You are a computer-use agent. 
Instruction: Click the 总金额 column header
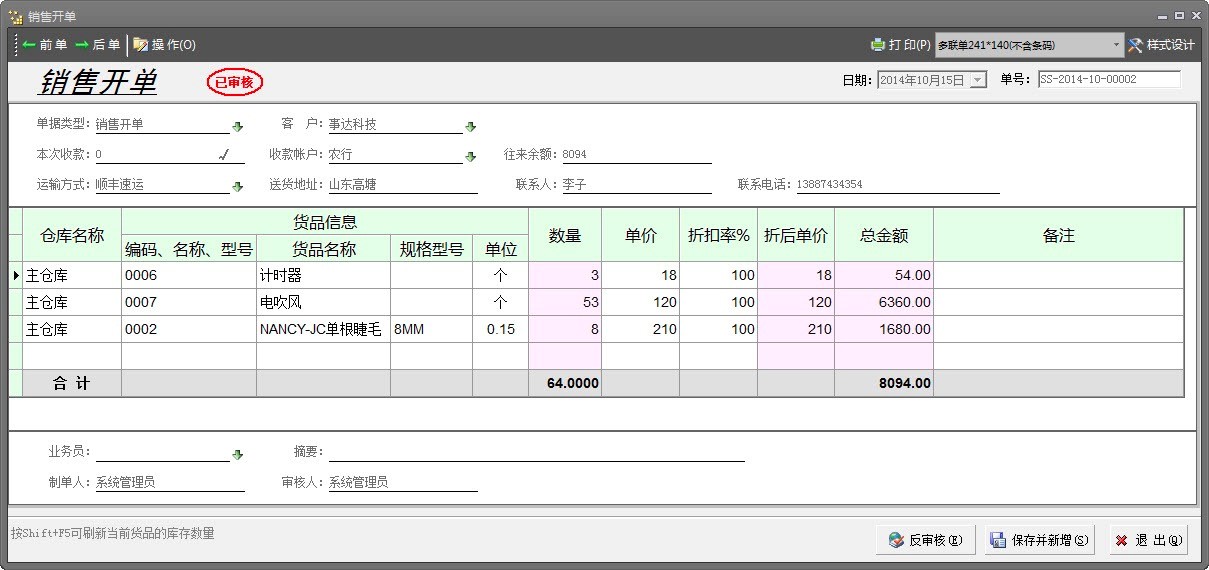(884, 236)
